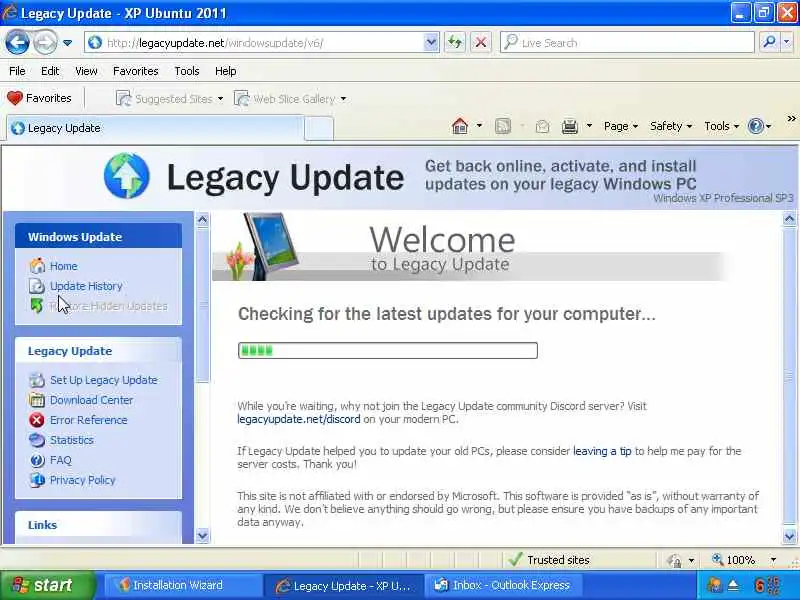Image resolution: width=800 pixels, height=600 pixels.
Task: Open the File menu
Action: pos(17,71)
